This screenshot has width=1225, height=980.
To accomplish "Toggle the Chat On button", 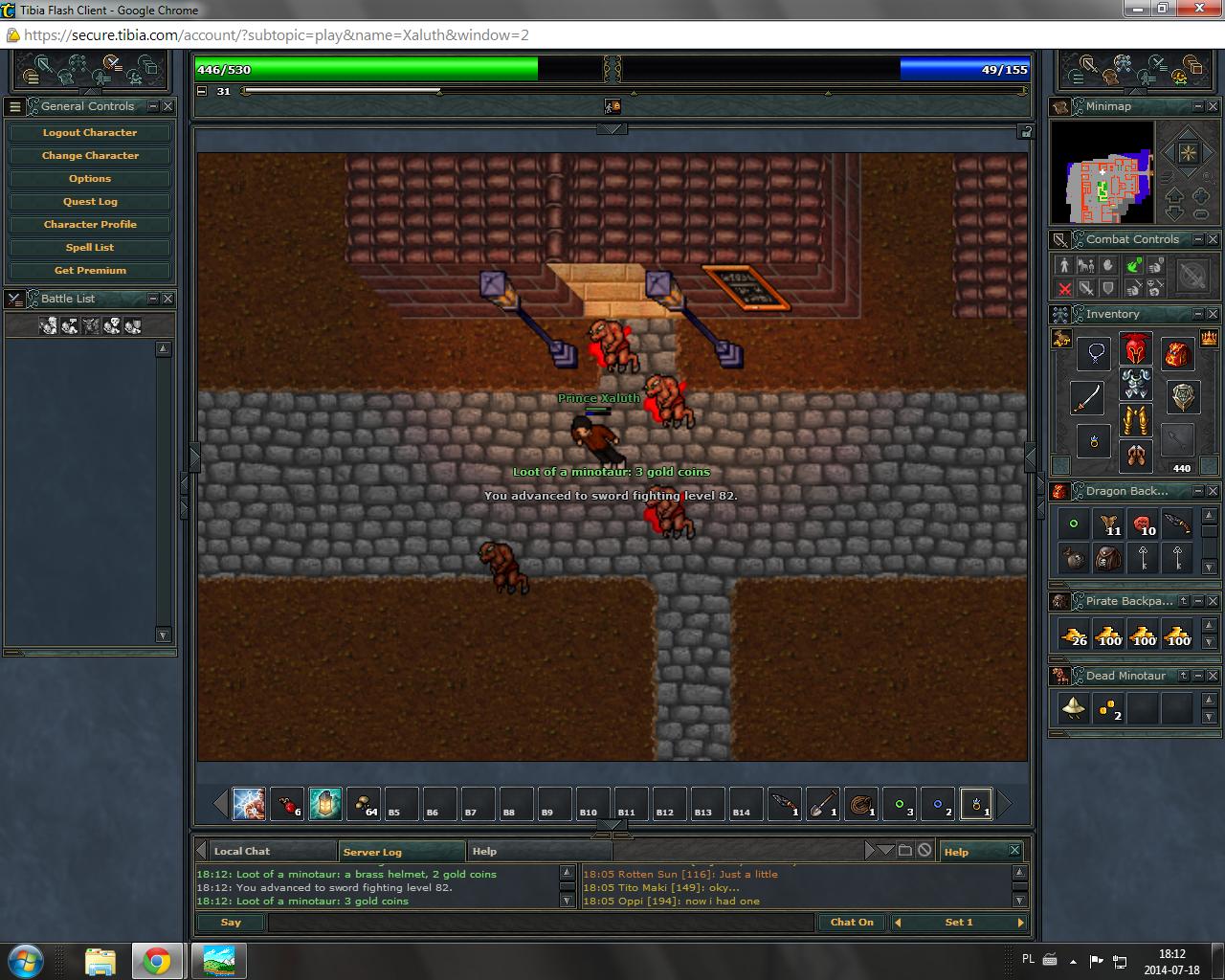I will point(851,923).
